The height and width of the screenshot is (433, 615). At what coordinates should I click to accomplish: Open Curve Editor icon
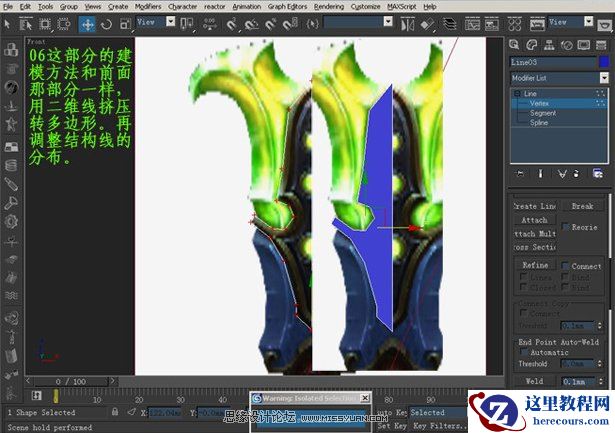coord(472,25)
